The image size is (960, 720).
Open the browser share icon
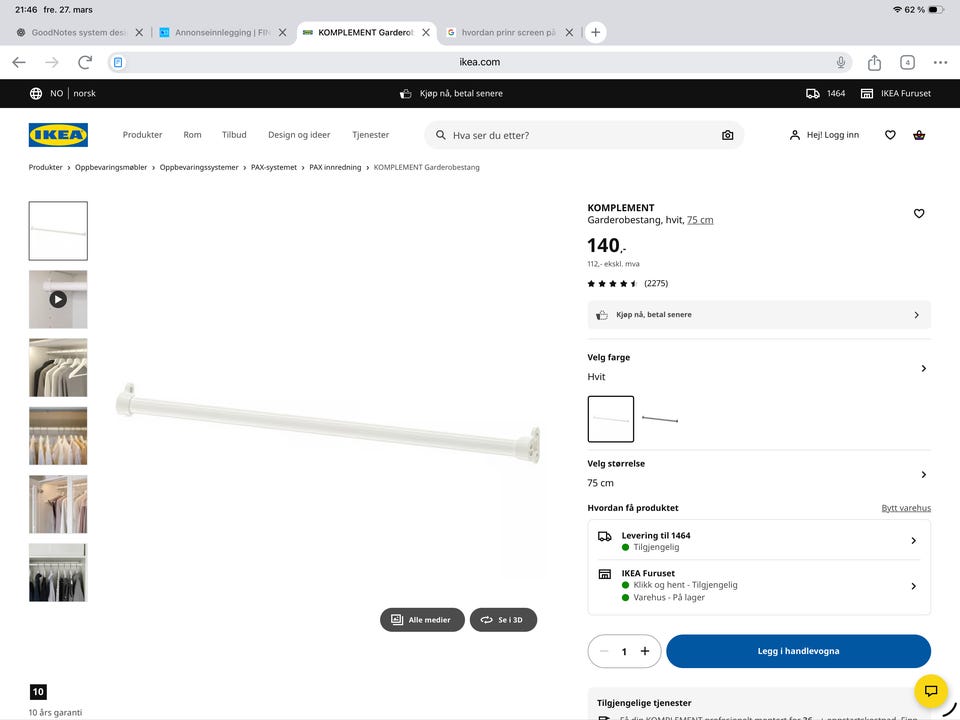click(x=874, y=62)
